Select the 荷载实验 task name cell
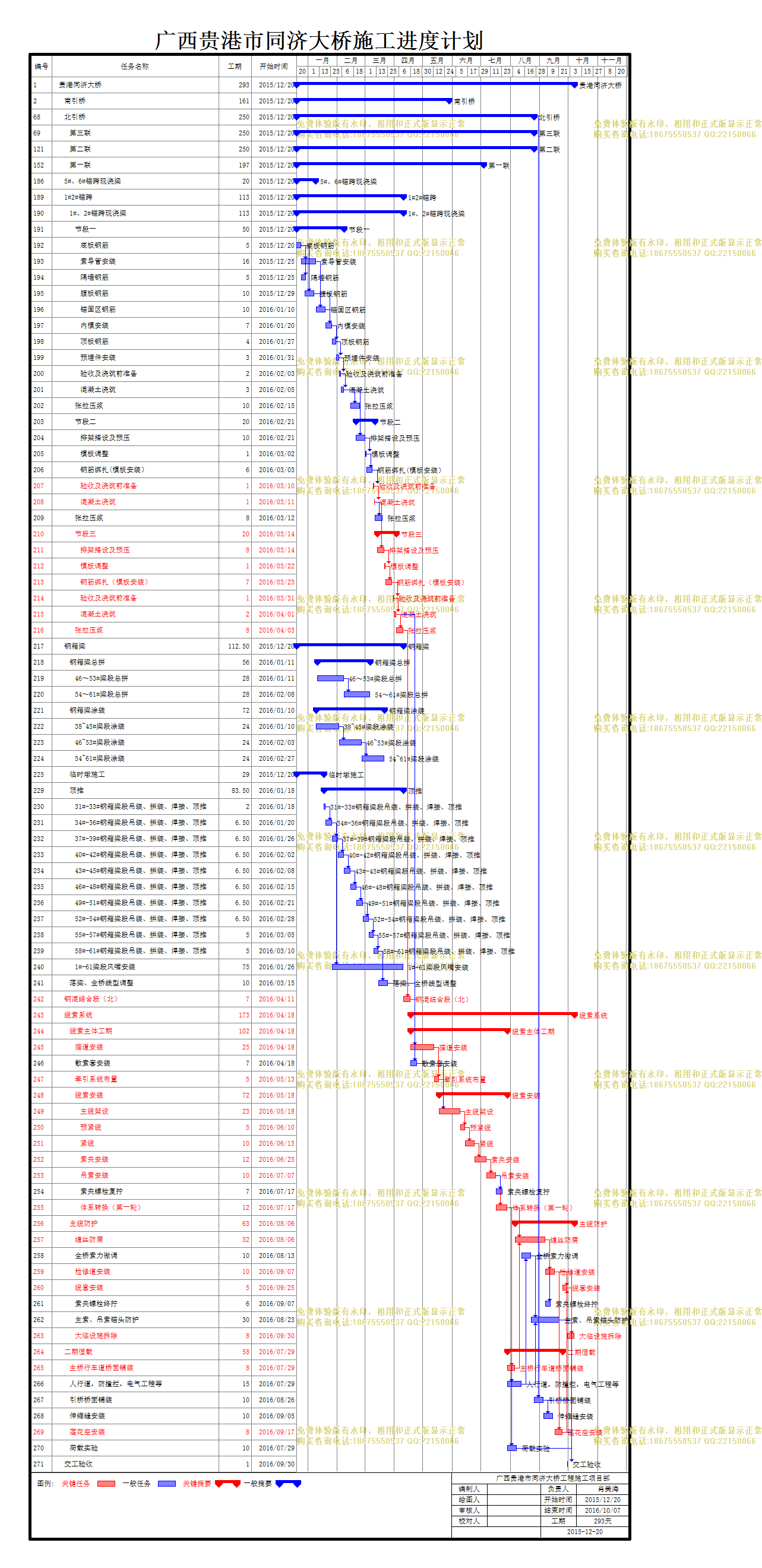 tap(83, 1448)
